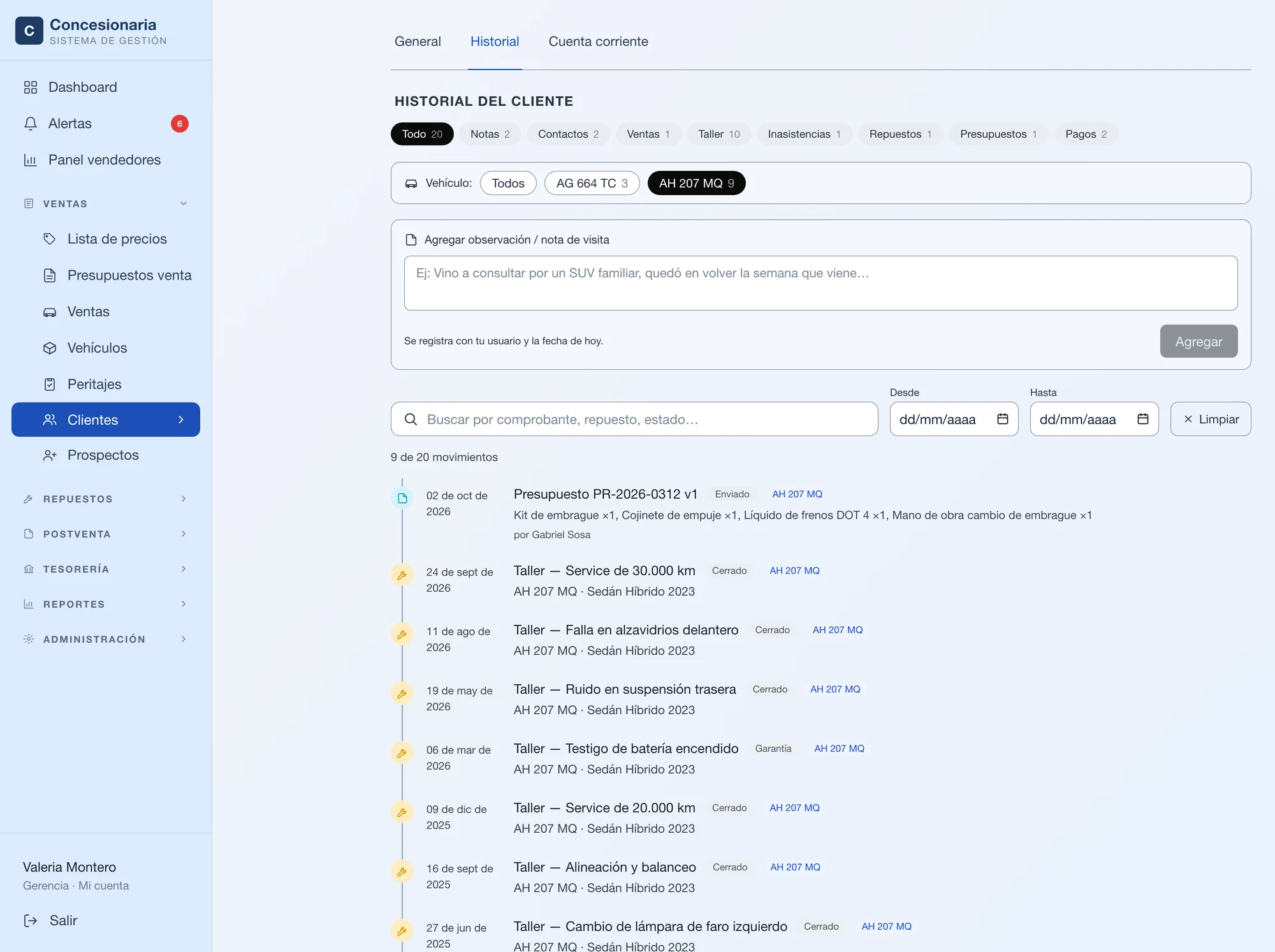Click the Lista de precios tag icon
Screen dimensions: 1275x952
50,239
